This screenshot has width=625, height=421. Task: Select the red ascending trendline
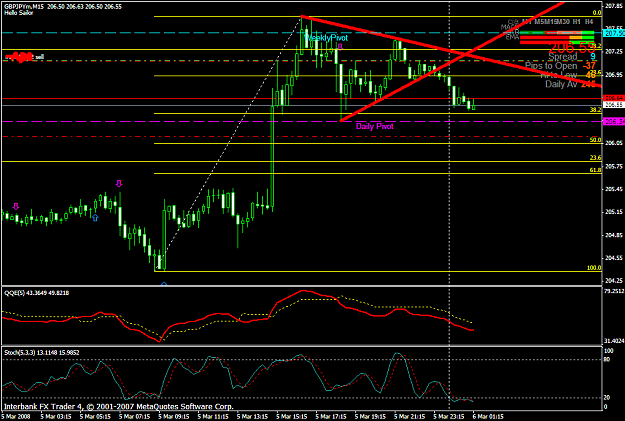pyautogui.click(x=452, y=61)
